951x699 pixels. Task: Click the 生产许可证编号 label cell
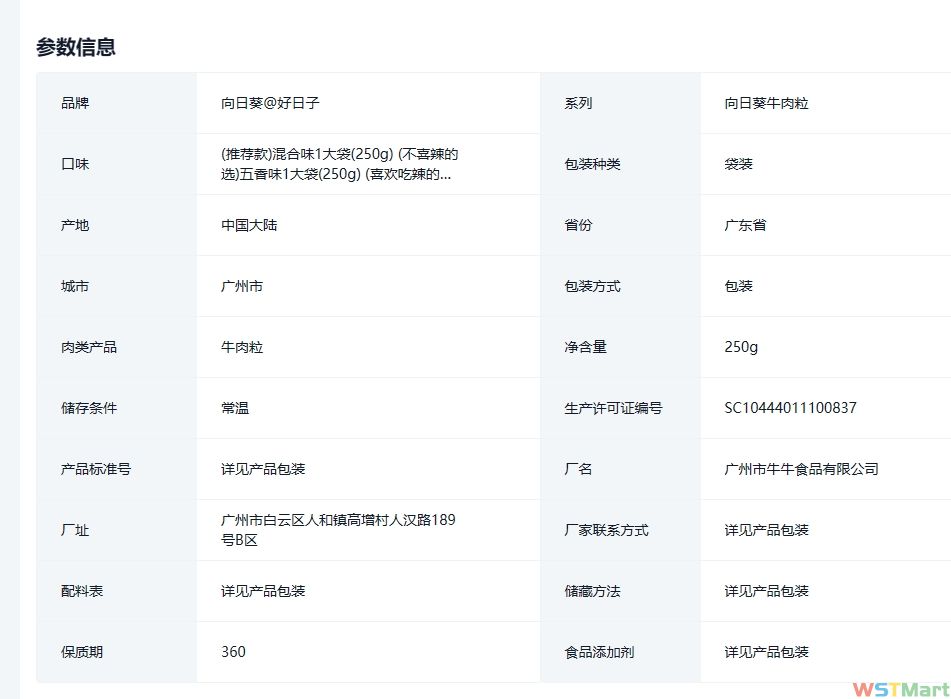[613, 408]
